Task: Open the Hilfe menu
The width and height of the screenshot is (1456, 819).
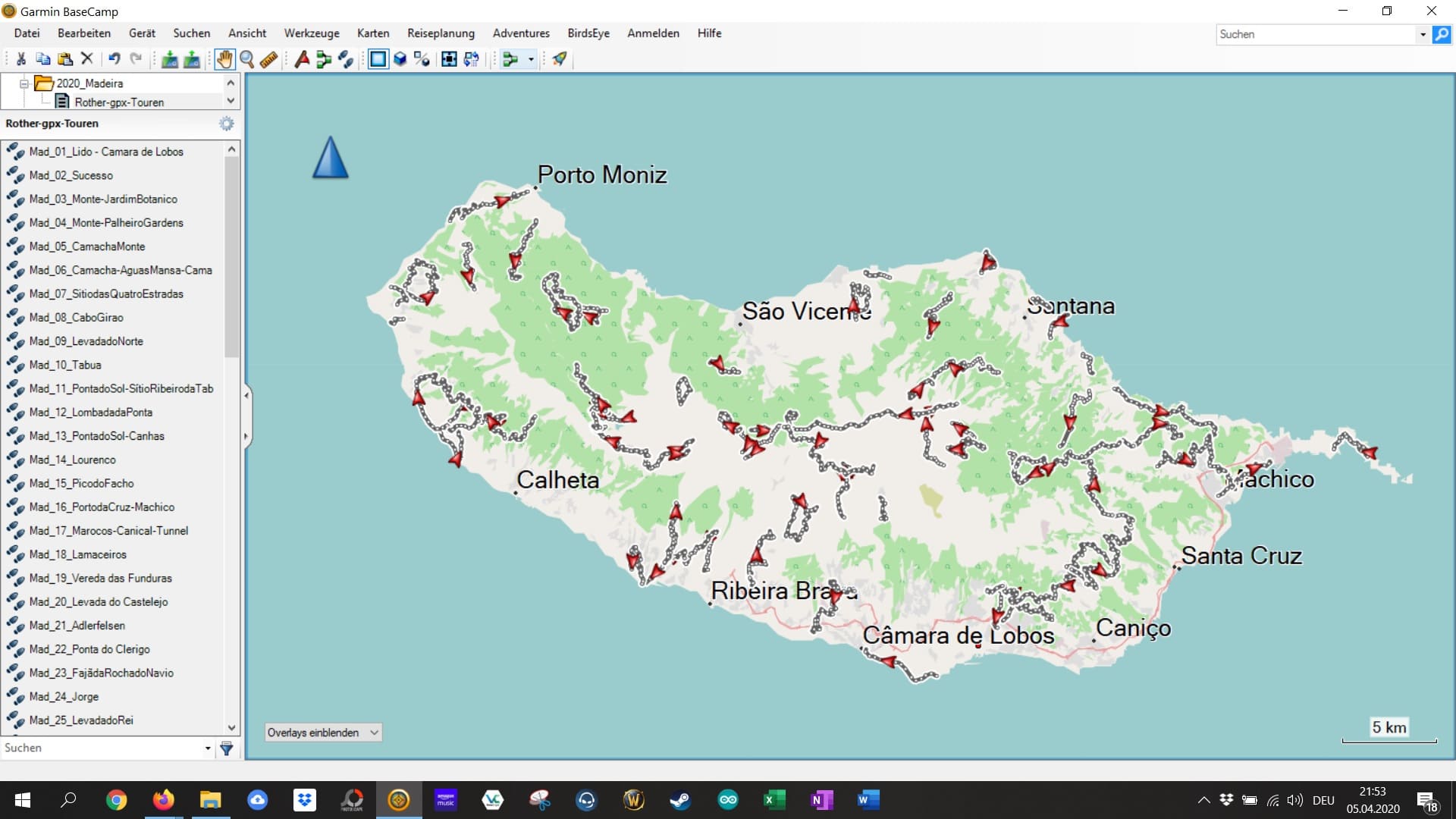Action: pos(709,33)
